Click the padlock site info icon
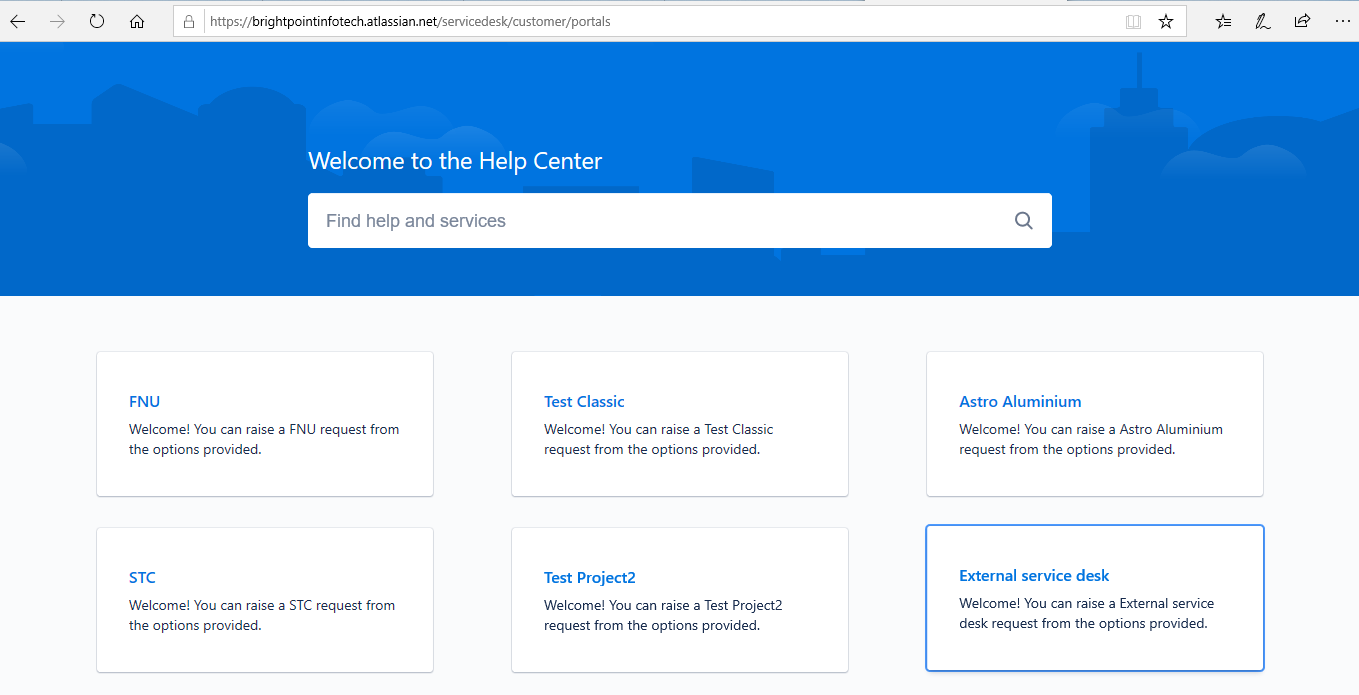The width and height of the screenshot is (1359, 695). tap(189, 21)
